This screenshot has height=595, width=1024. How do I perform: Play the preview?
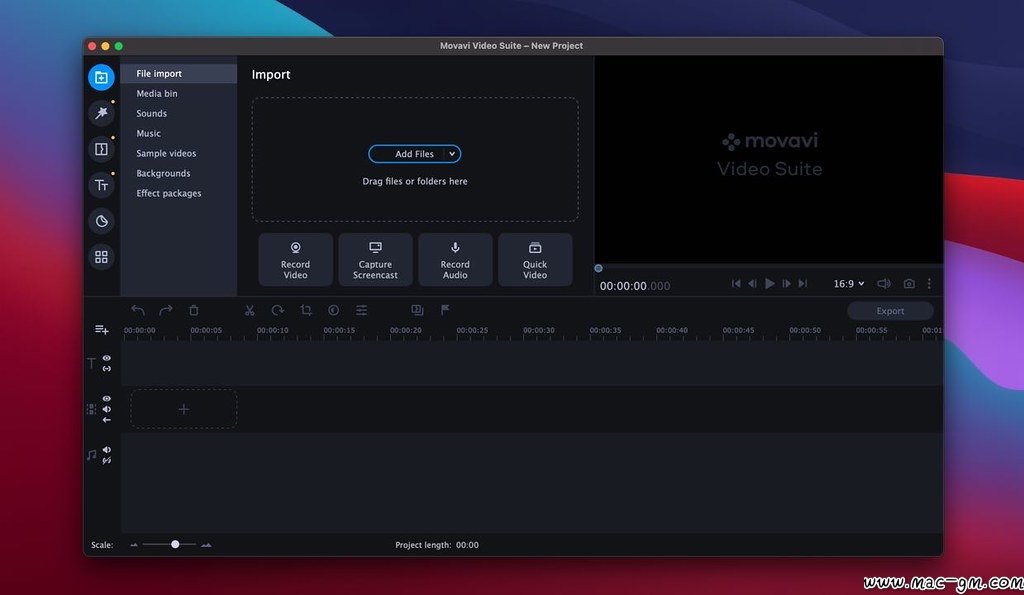pyautogui.click(x=770, y=283)
